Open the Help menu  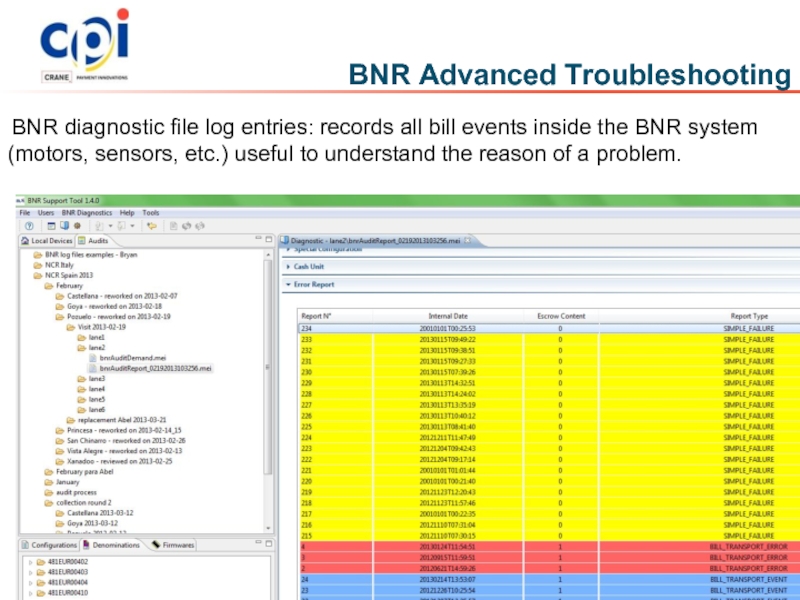(127, 213)
